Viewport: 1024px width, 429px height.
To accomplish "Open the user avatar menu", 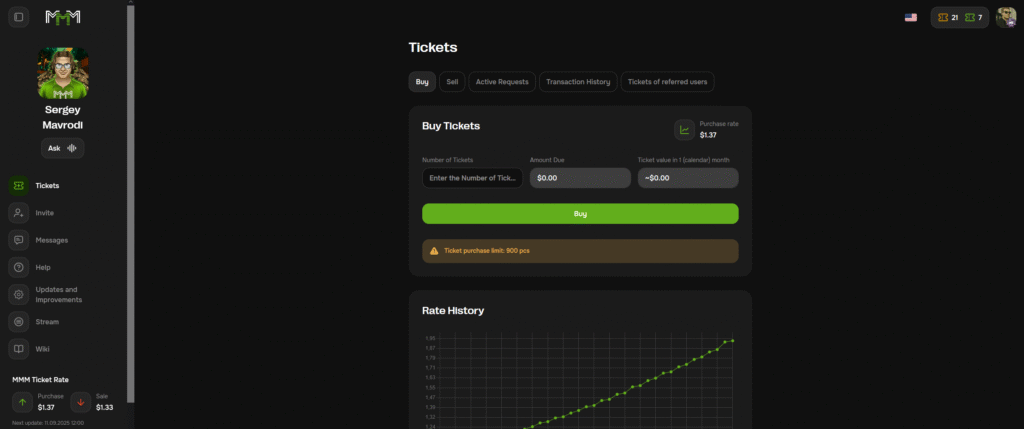I will [1005, 17].
